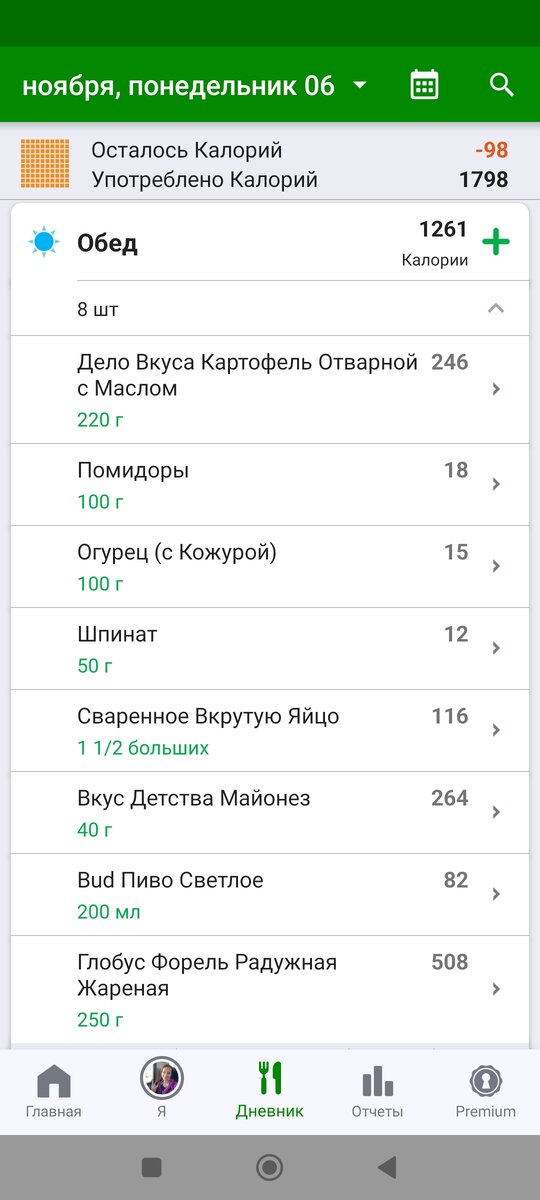This screenshot has height=1200, width=540.
Task: Open the orange calorie grid icon
Action: (45, 164)
